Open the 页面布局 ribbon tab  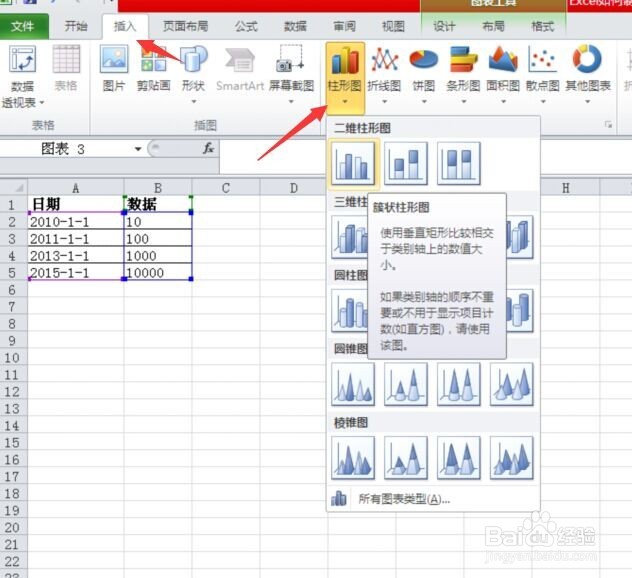point(185,27)
